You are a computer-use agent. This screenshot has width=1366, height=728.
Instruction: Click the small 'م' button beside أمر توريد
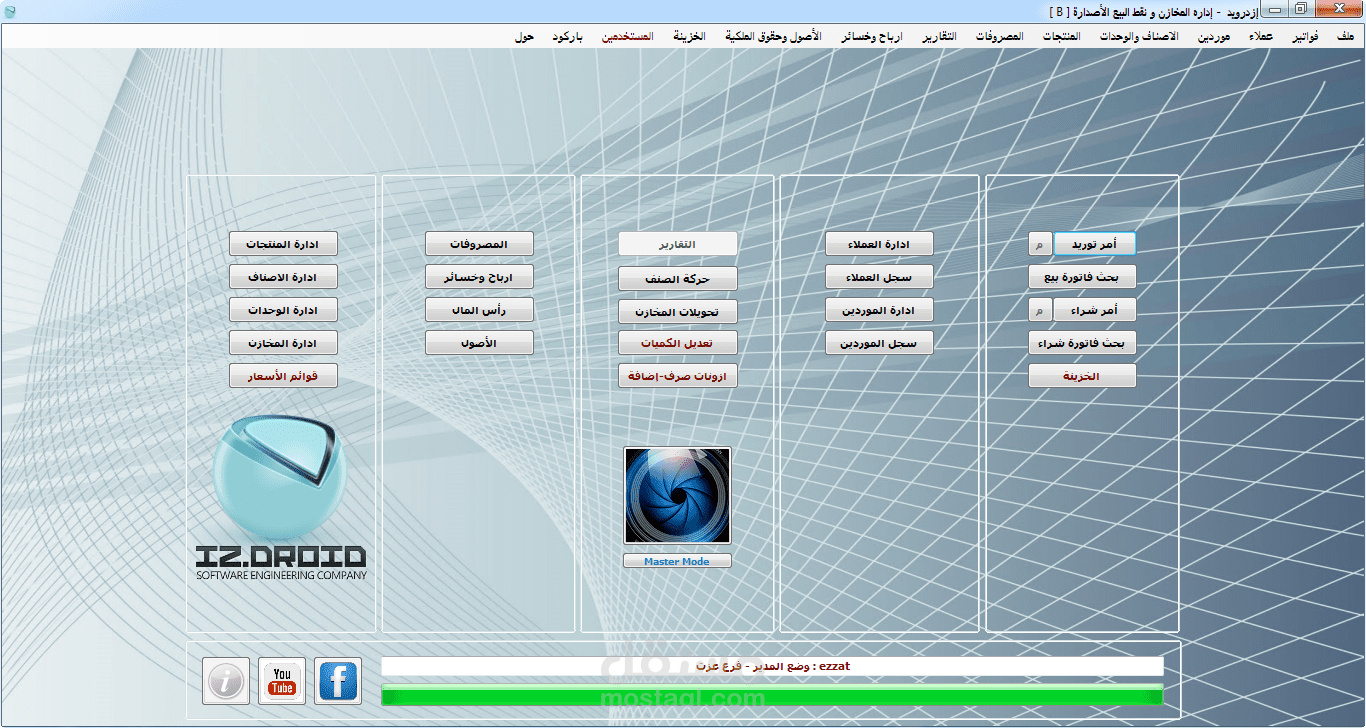pos(1040,244)
